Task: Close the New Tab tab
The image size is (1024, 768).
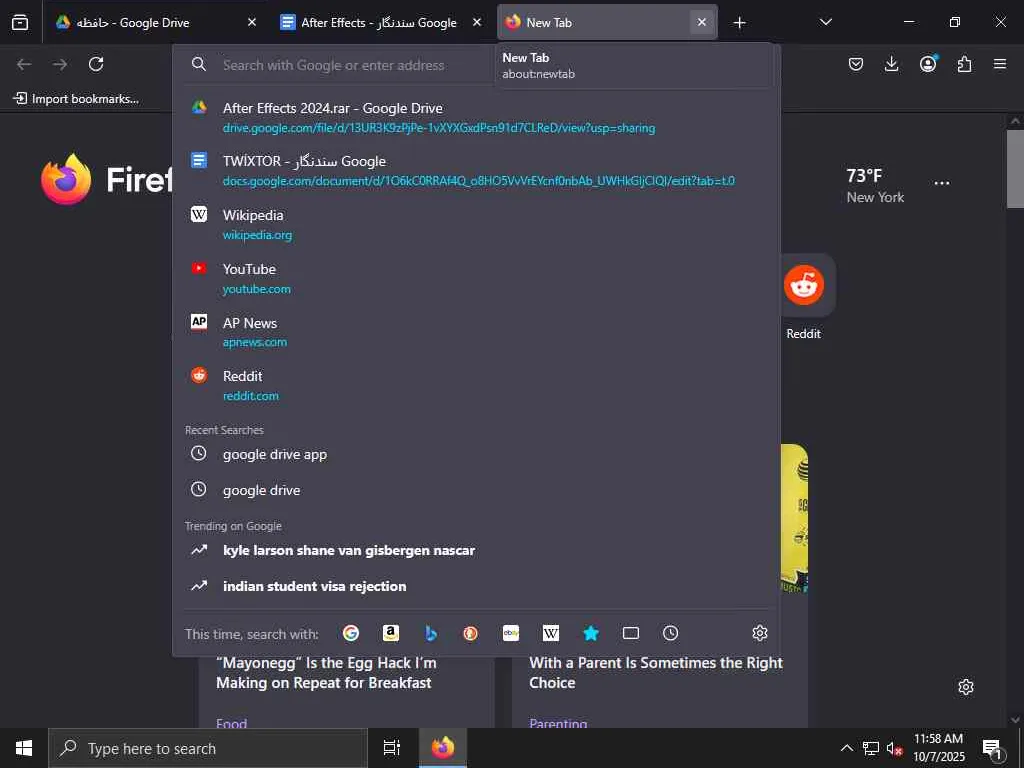Action: tap(702, 22)
